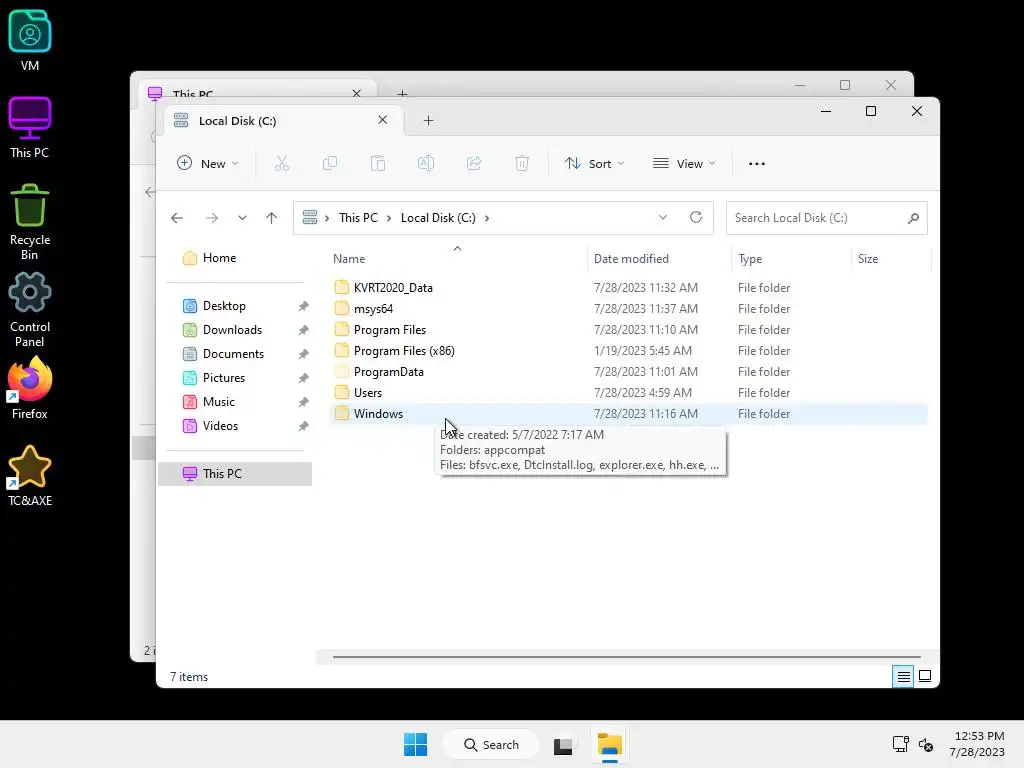Image resolution: width=1024 pixels, height=768 pixels.
Task: Open the Sort dropdown menu
Action: click(594, 163)
